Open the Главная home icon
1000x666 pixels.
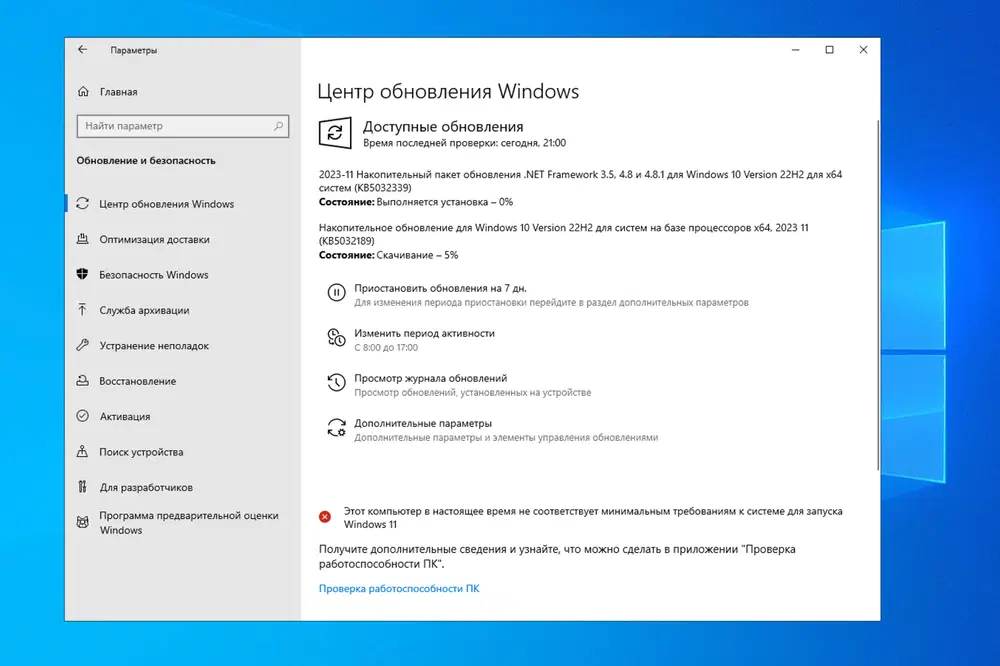[83, 91]
